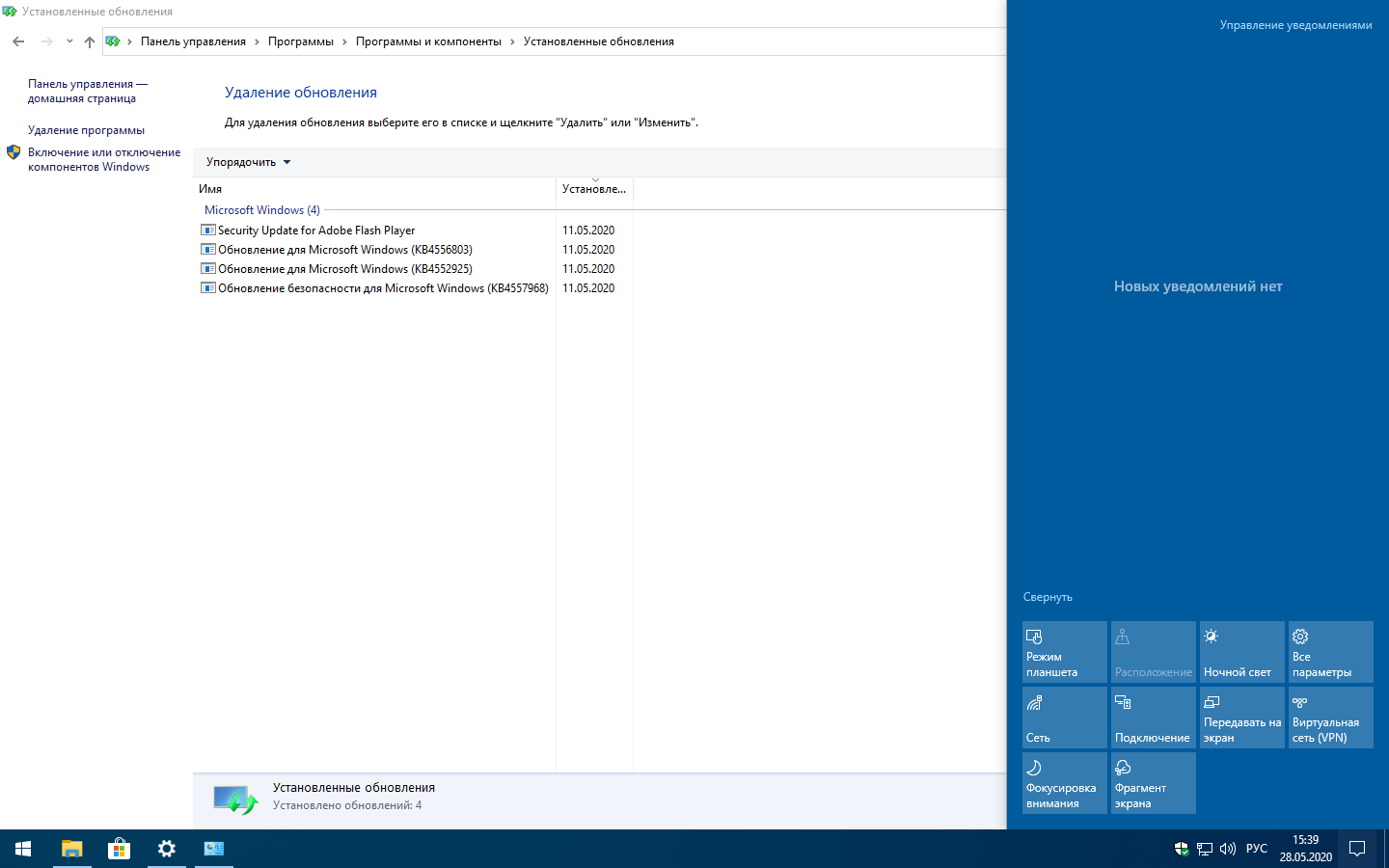The height and width of the screenshot is (868, 1389).
Task: Open Удаление программы link
Action: [86, 130]
